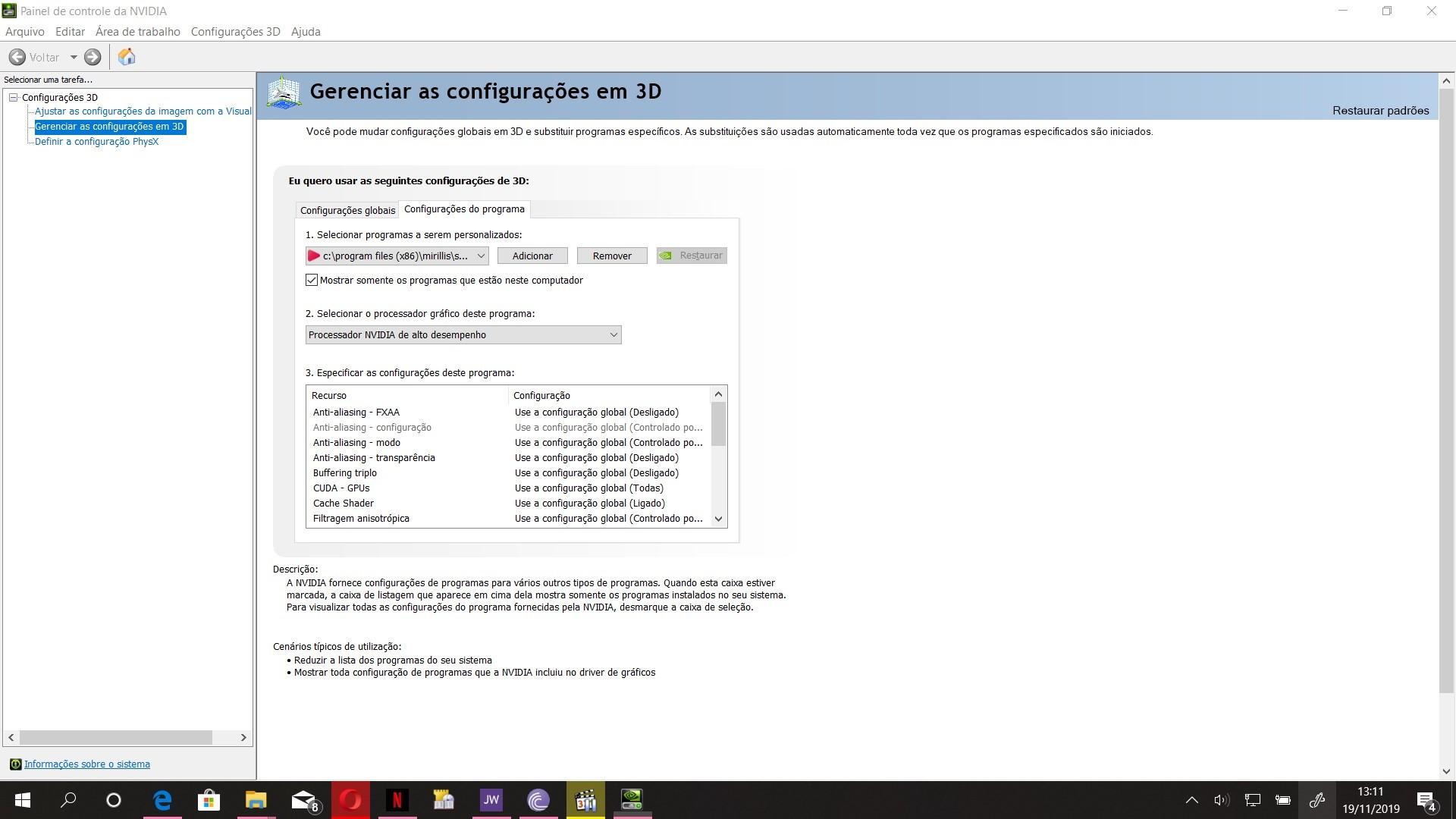The image size is (1456, 819).
Task: Open Netflix app from taskbar
Action: [397, 800]
